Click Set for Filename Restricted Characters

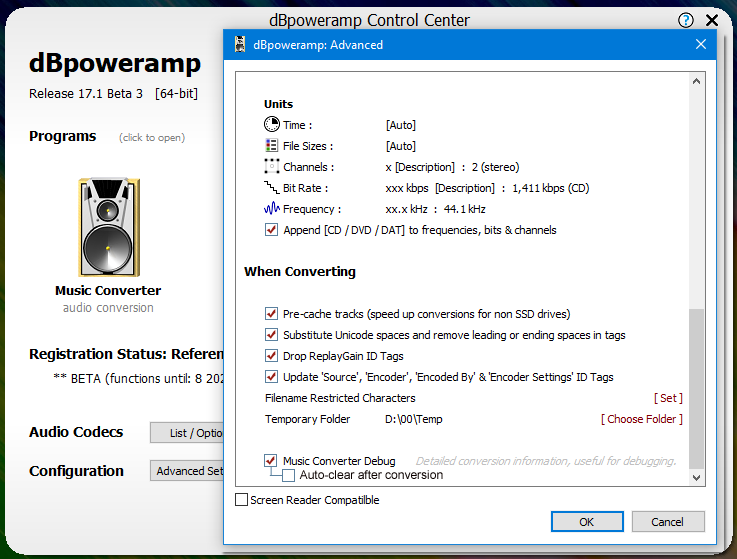(x=668, y=398)
